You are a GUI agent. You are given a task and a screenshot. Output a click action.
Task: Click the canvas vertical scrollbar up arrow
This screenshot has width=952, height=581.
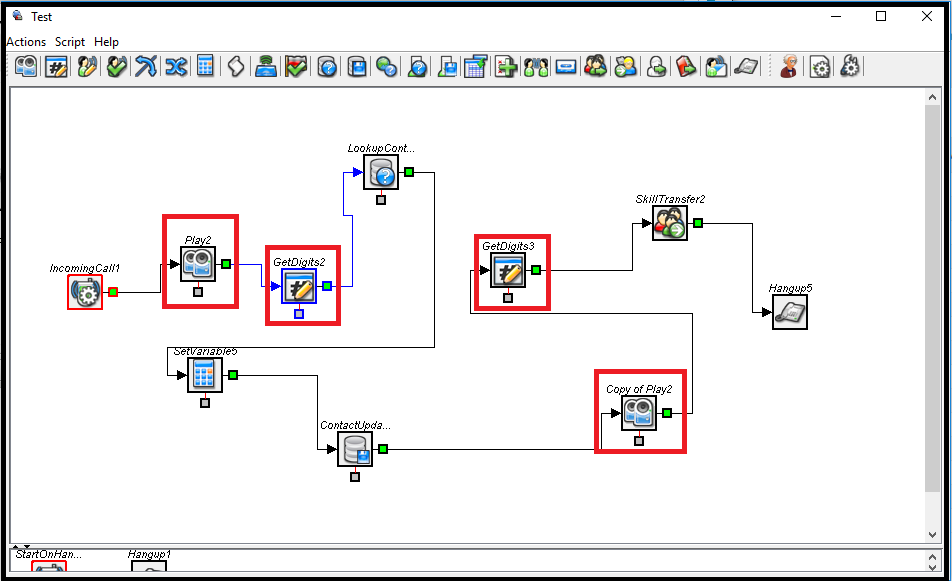pyautogui.click(x=933, y=97)
